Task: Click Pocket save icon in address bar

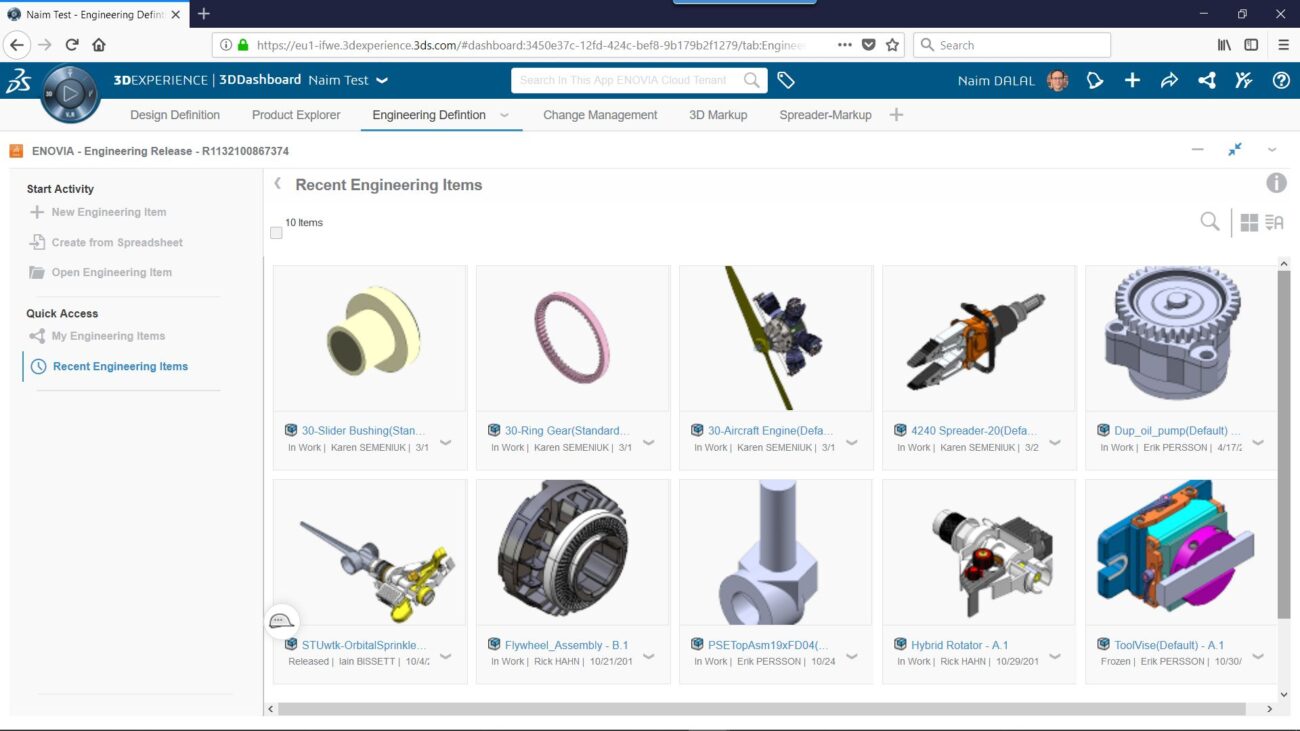Action: click(869, 45)
